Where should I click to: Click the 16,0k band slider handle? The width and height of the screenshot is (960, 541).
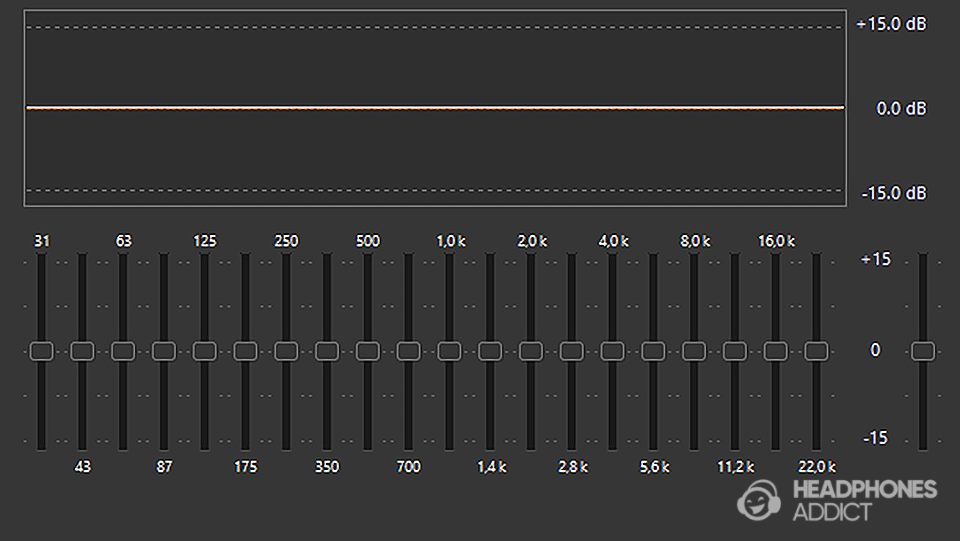click(x=775, y=351)
